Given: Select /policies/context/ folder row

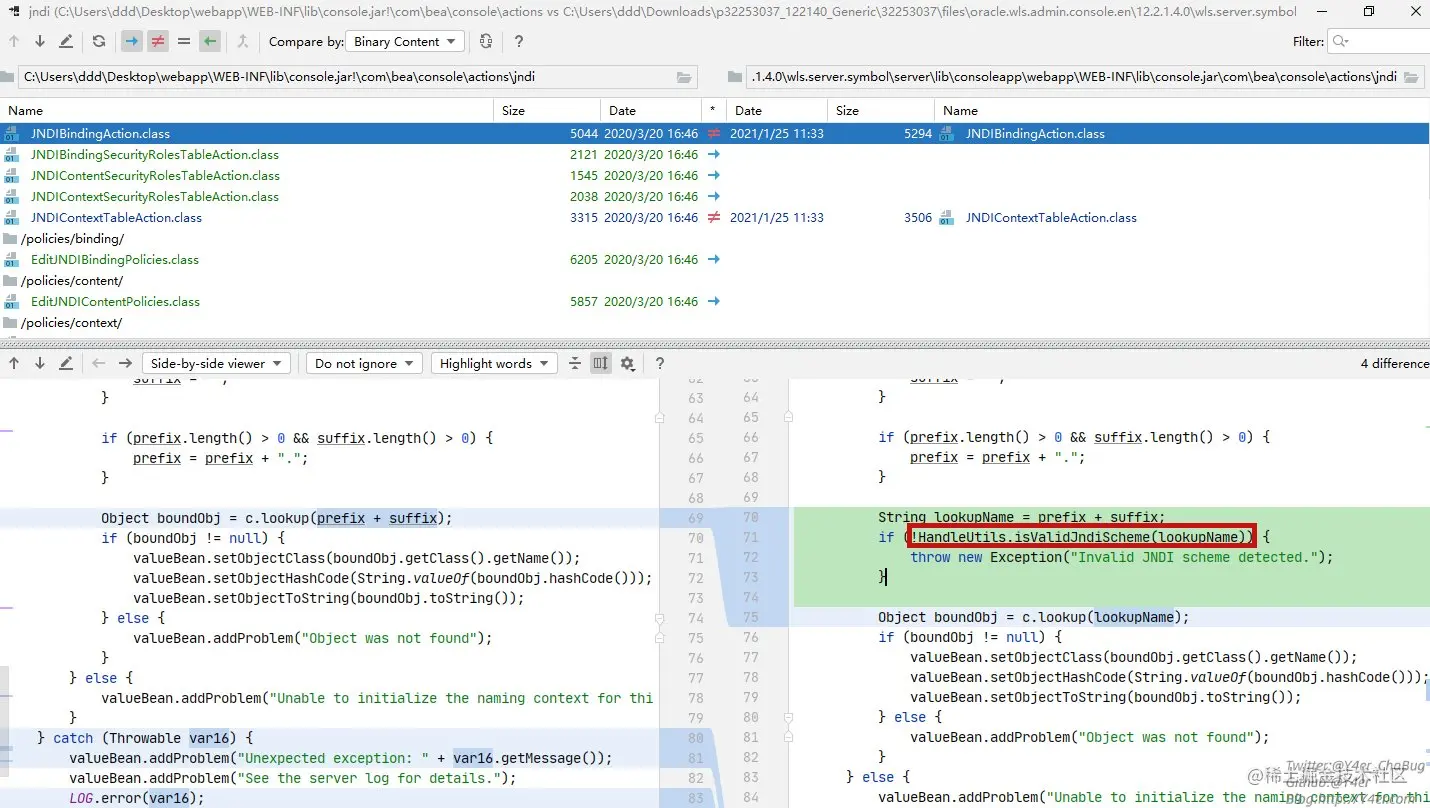Looking at the screenshot, I should 72,323.
